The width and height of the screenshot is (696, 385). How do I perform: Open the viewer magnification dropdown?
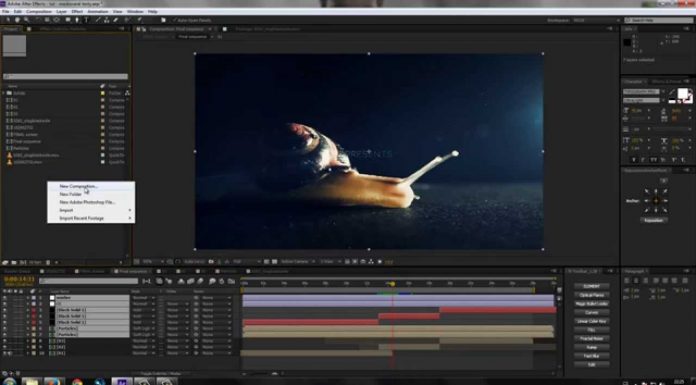coord(153,262)
